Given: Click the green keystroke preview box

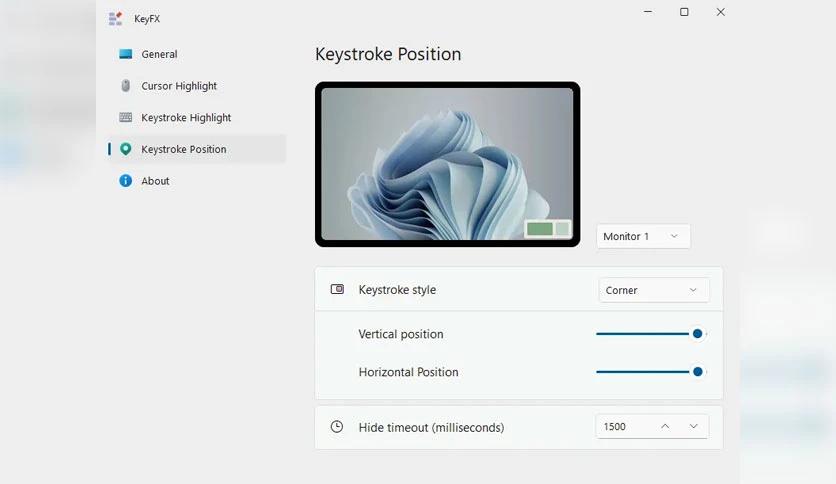Looking at the screenshot, I should point(540,229).
